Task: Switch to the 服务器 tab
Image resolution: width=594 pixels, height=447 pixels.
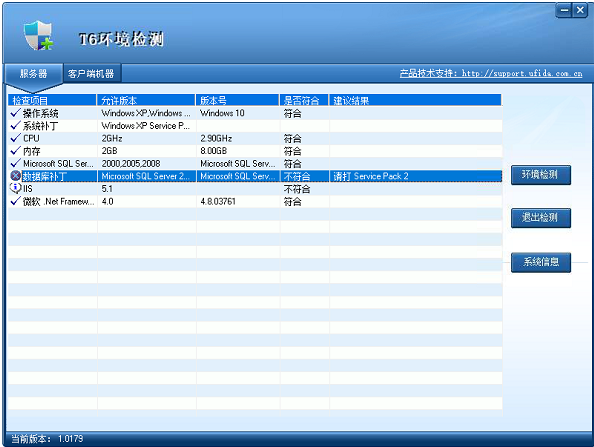Action: pyautogui.click(x=33, y=73)
